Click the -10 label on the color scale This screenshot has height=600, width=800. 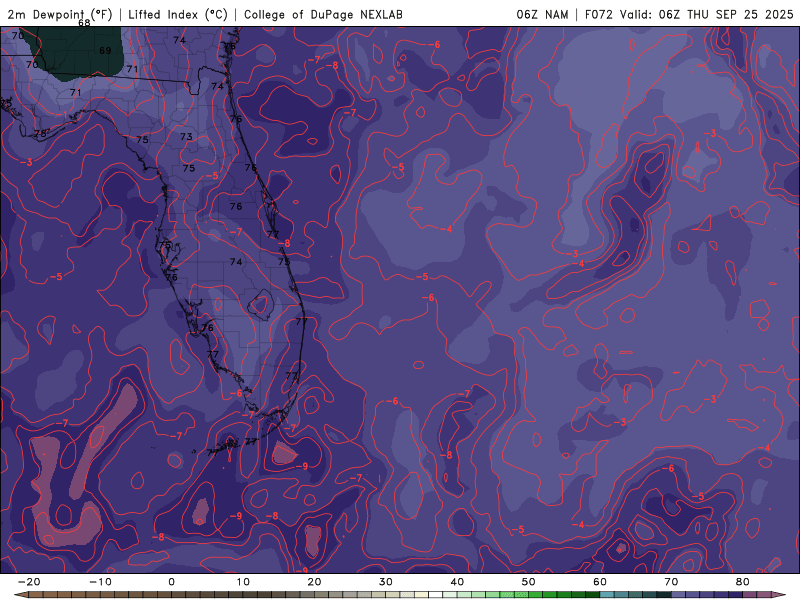coord(100,582)
